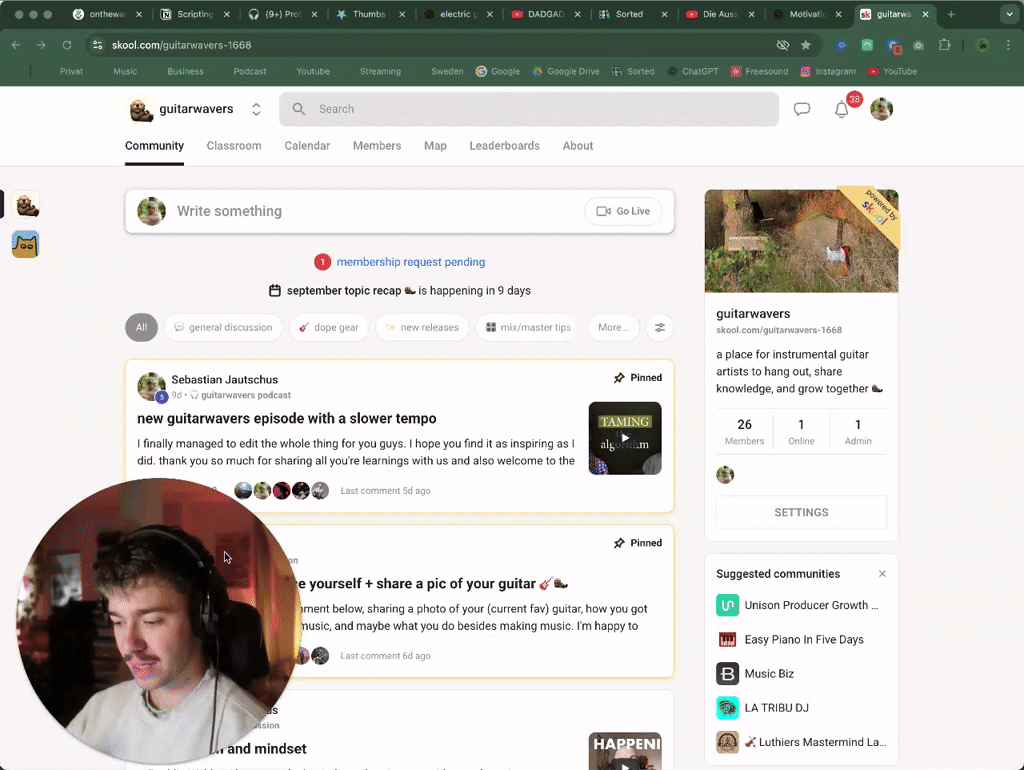Click the guitarwavers group logo in header
1024x770 pixels.
tap(140, 109)
